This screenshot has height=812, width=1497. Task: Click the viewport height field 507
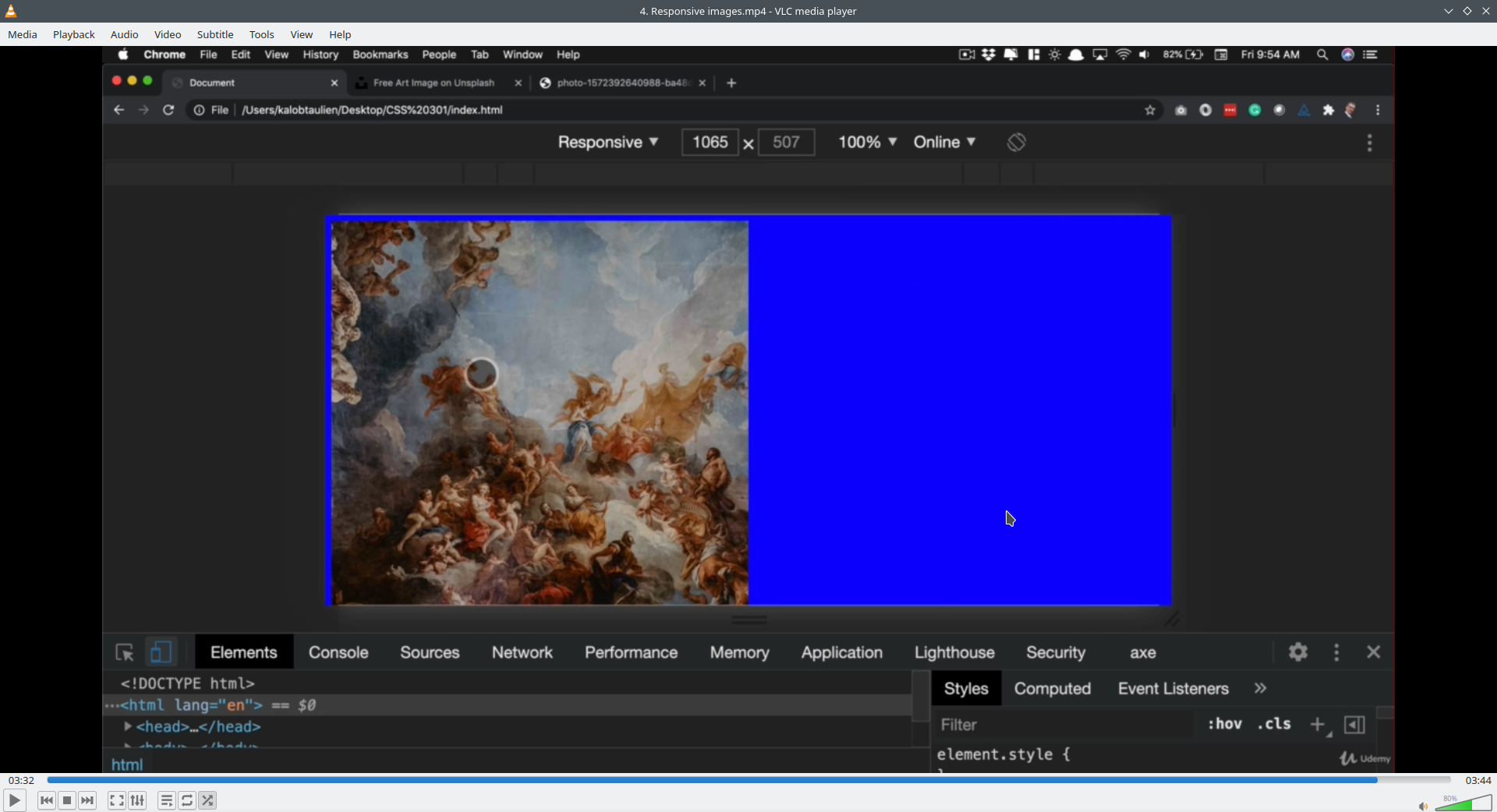tap(786, 143)
